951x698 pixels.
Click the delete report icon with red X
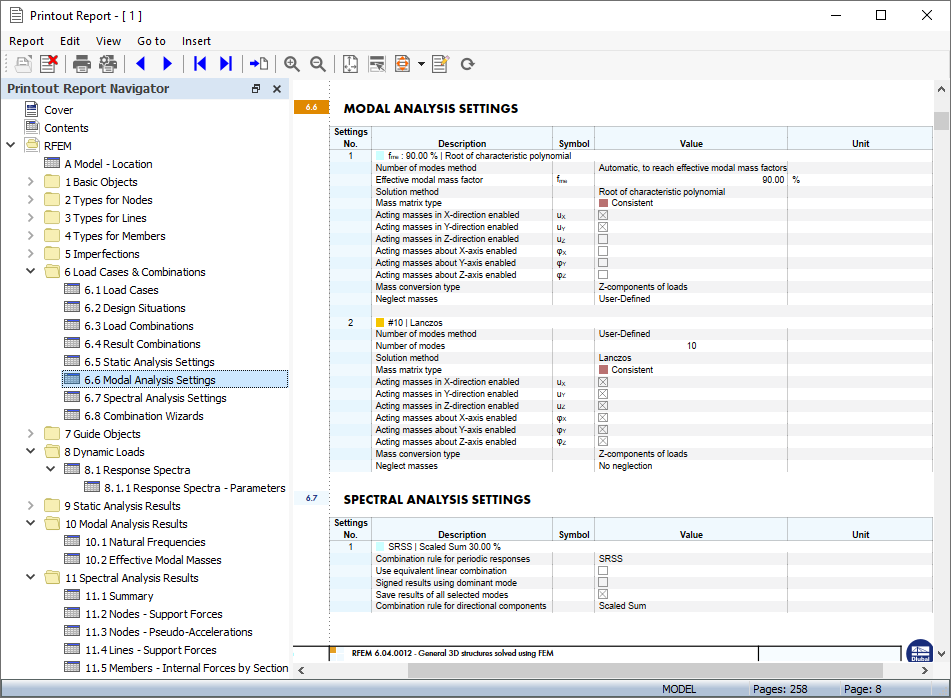click(48, 64)
